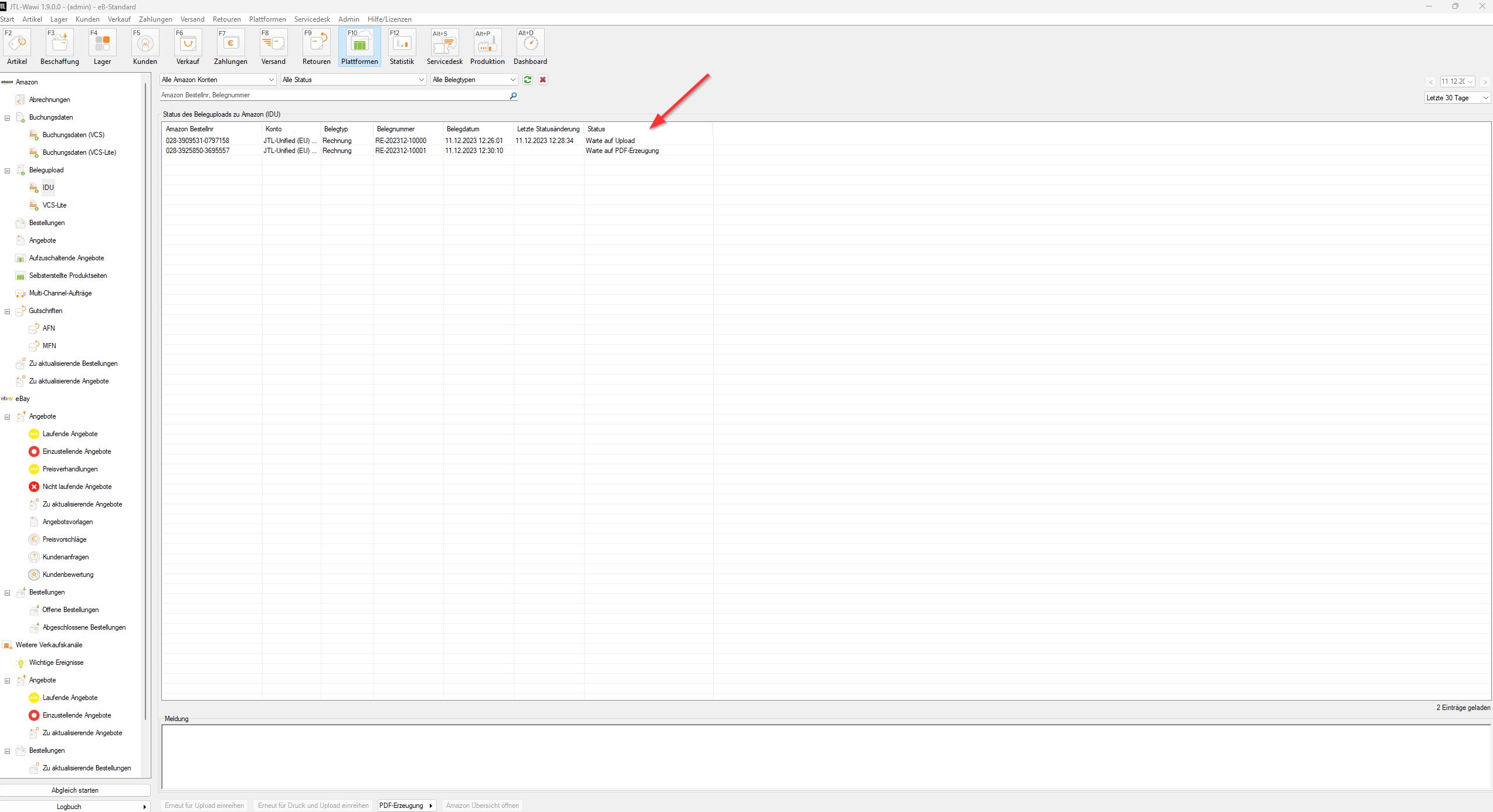Select VCS-Lite under Belegupload

point(55,205)
